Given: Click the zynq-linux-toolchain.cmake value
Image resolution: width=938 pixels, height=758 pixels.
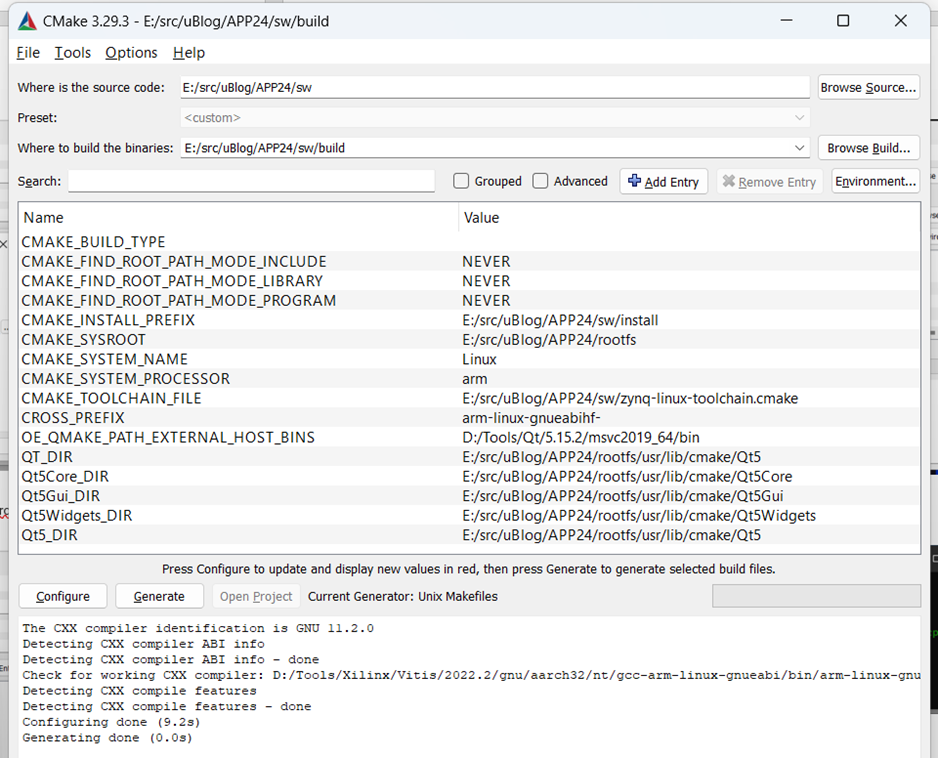Looking at the screenshot, I should [630, 398].
